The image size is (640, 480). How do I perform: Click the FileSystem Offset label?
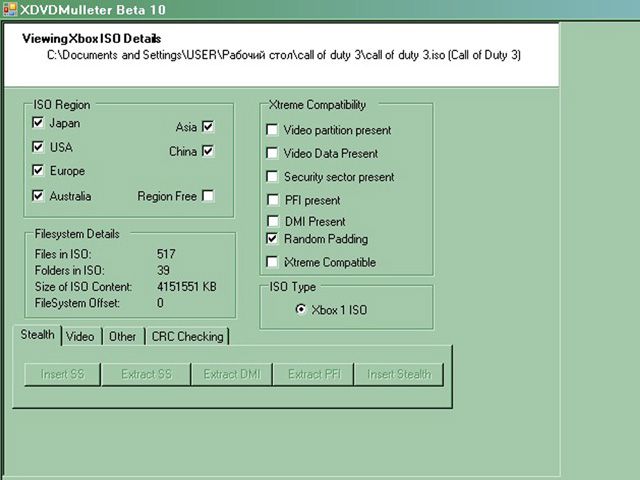77,303
